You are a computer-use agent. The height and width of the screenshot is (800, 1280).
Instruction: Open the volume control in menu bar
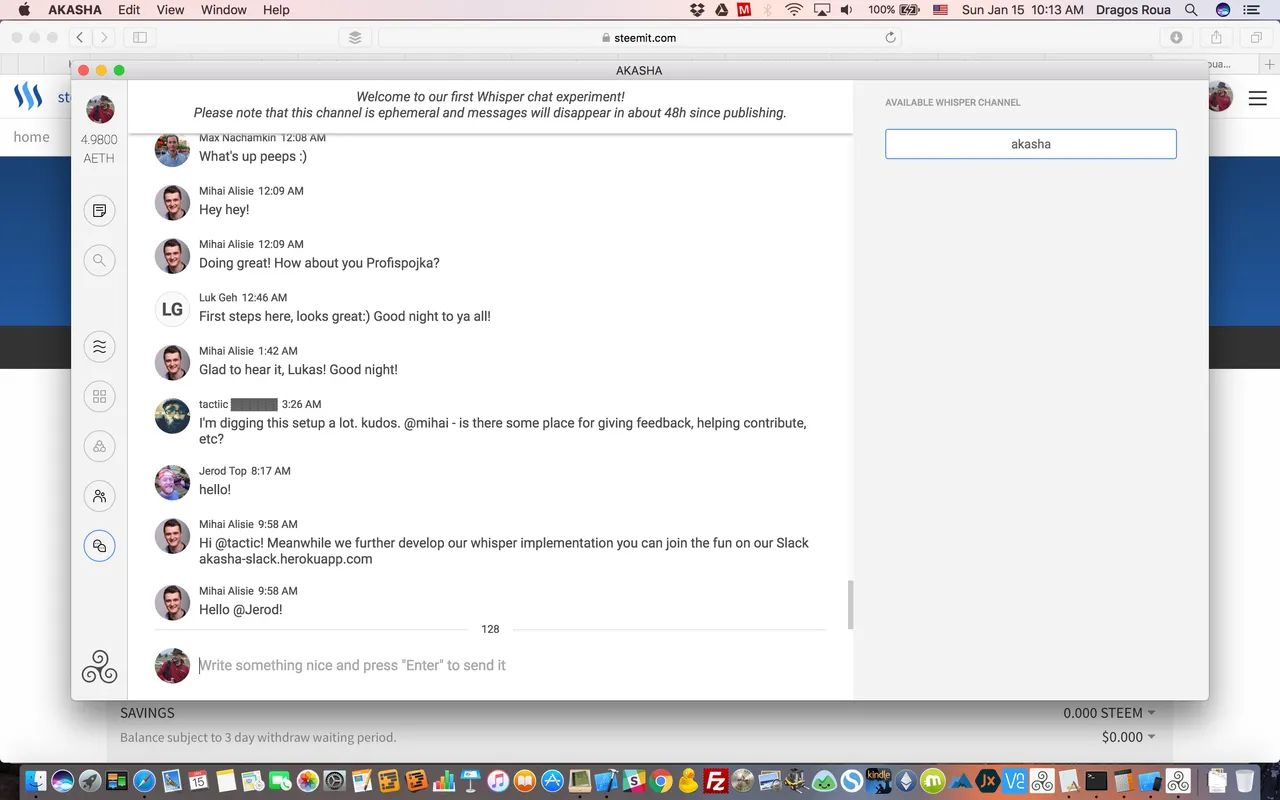click(847, 10)
